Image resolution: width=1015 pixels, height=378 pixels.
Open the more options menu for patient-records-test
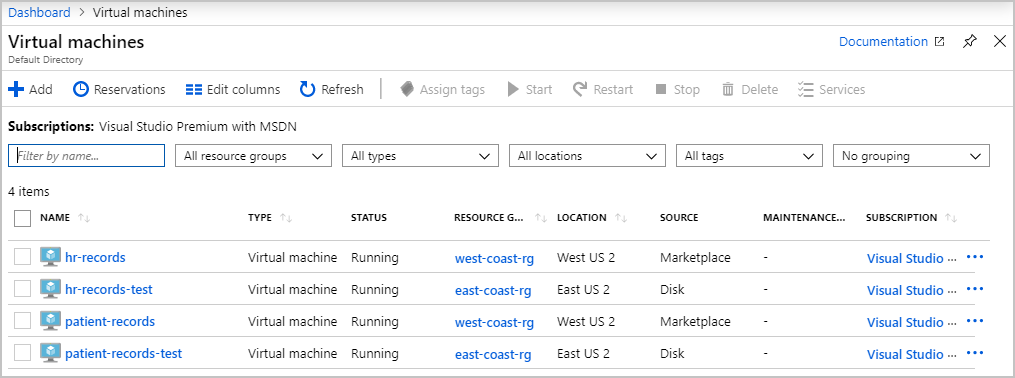pyautogui.click(x=974, y=353)
